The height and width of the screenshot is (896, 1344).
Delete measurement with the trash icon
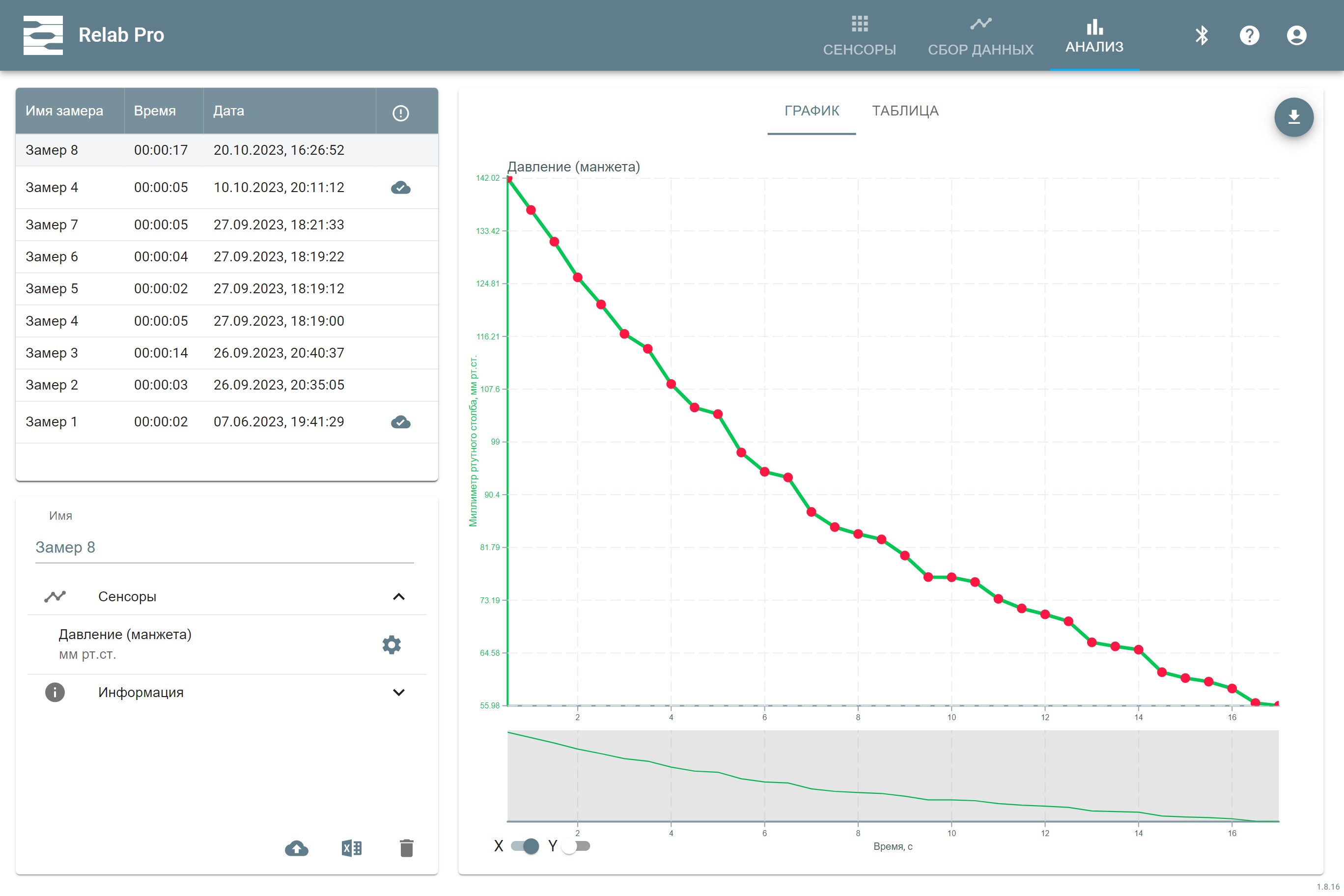pyautogui.click(x=406, y=848)
